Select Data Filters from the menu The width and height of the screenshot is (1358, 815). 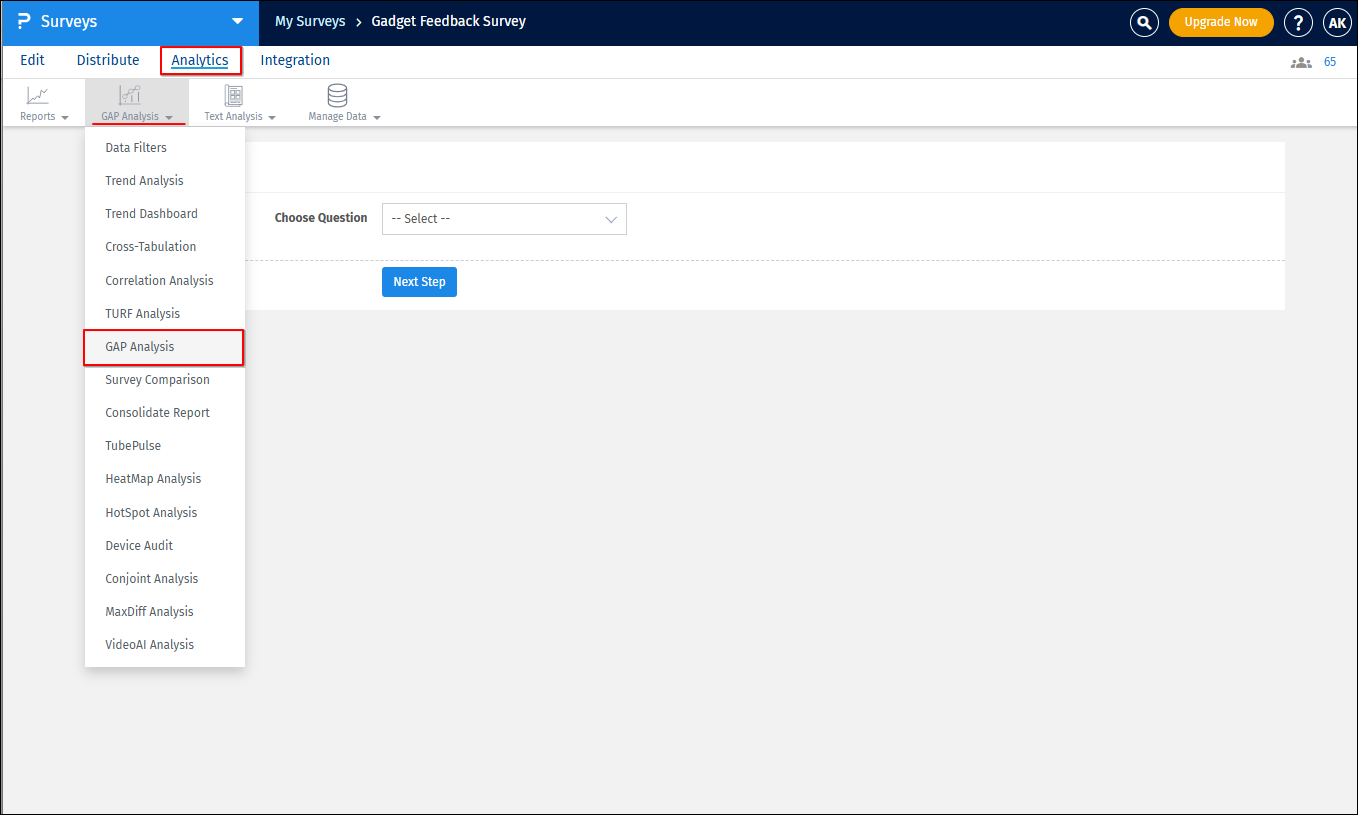165,148
